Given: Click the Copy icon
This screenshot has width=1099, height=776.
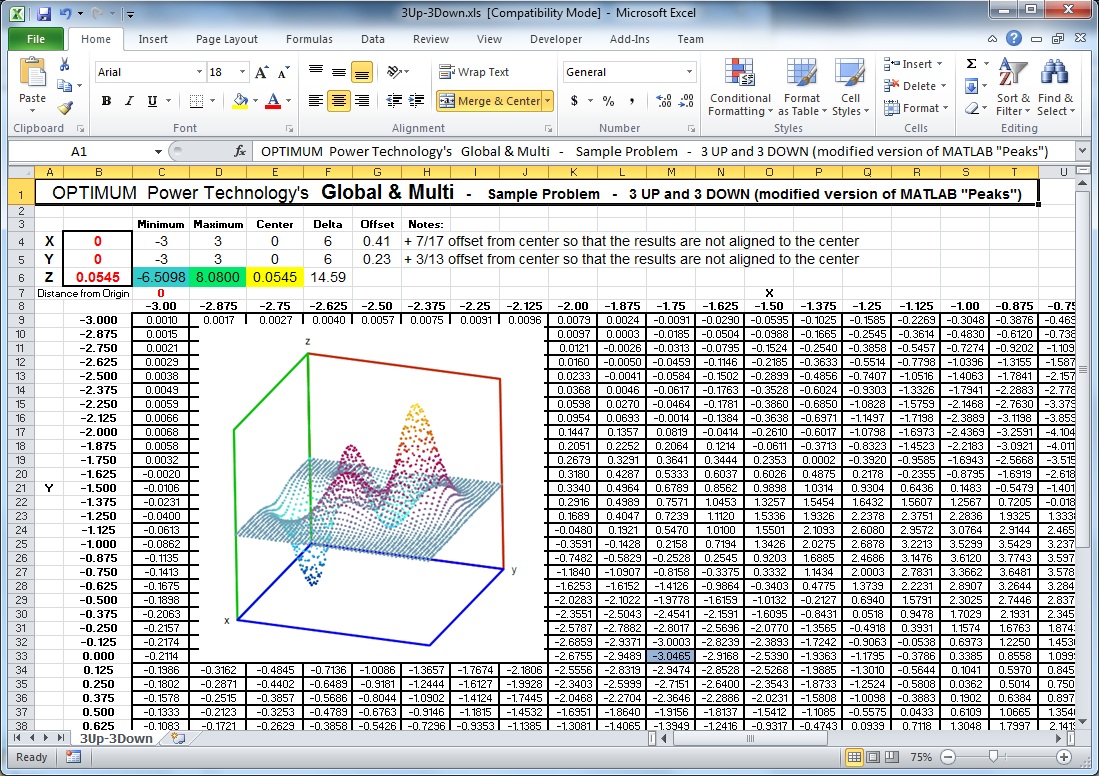Looking at the screenshot, I should 64,86.
